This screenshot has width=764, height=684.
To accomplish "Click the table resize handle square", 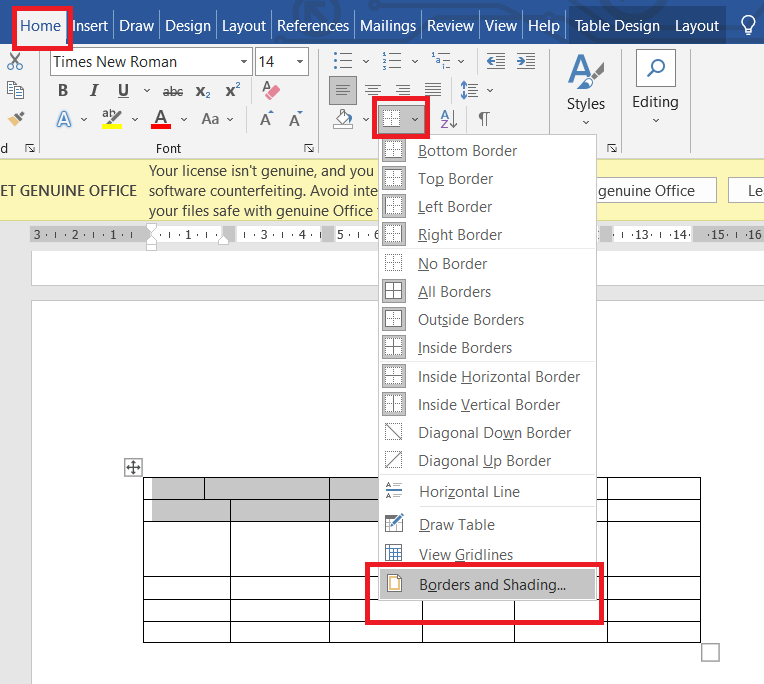I will coord(710,652).
